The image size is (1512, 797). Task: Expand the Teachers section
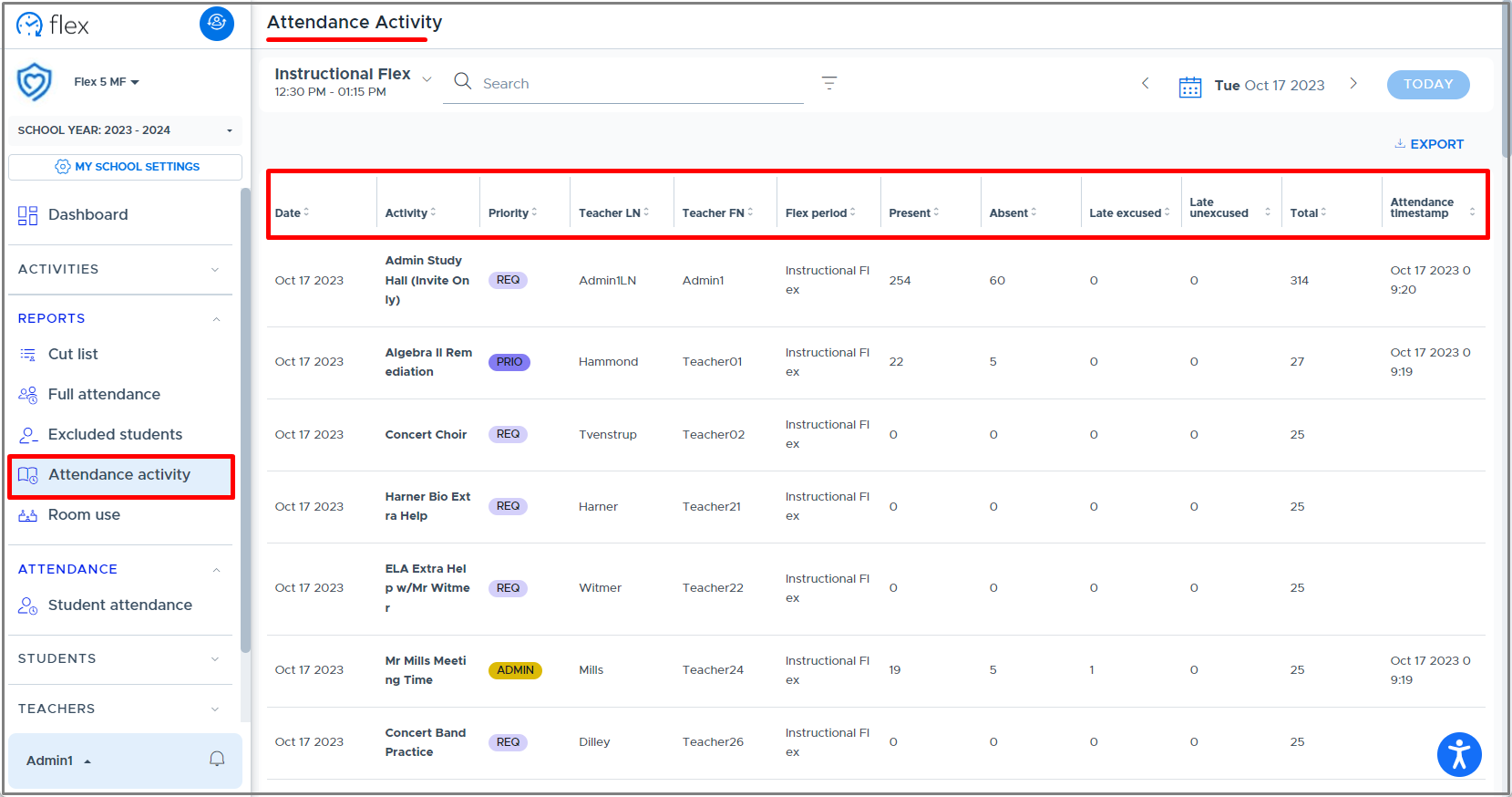tap(119, 709)
